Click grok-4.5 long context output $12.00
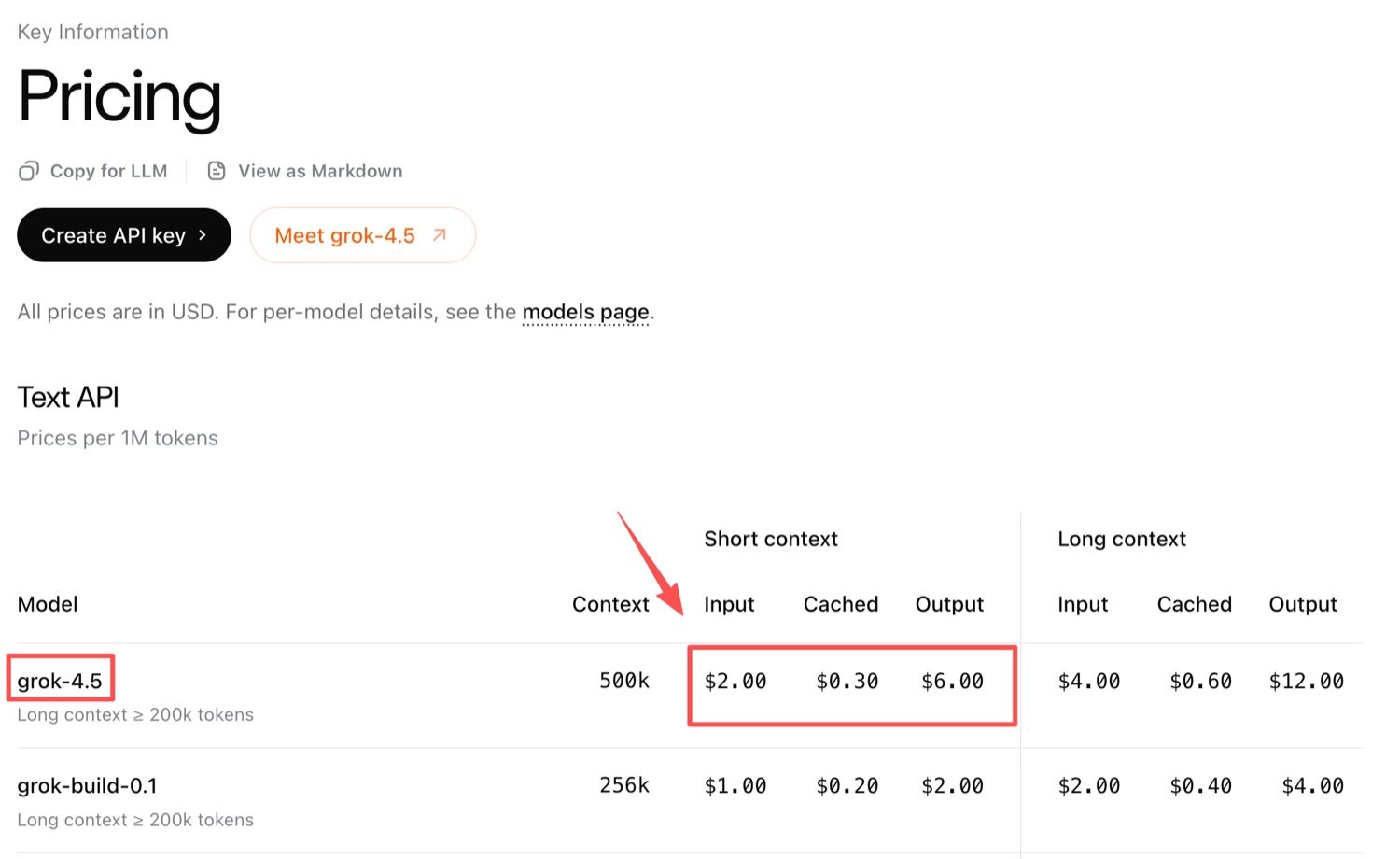This screenshot has width=1400, height=859. click(x=1307, y=682)
